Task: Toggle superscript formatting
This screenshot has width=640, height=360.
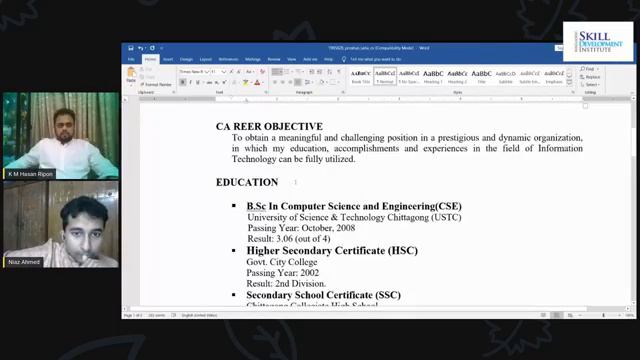Action: pos(224,82)
